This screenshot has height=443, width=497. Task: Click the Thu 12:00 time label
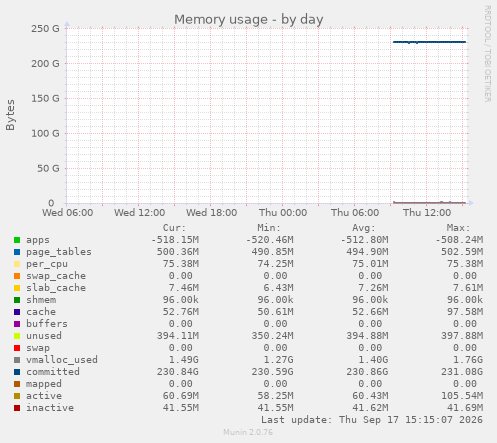427,213
